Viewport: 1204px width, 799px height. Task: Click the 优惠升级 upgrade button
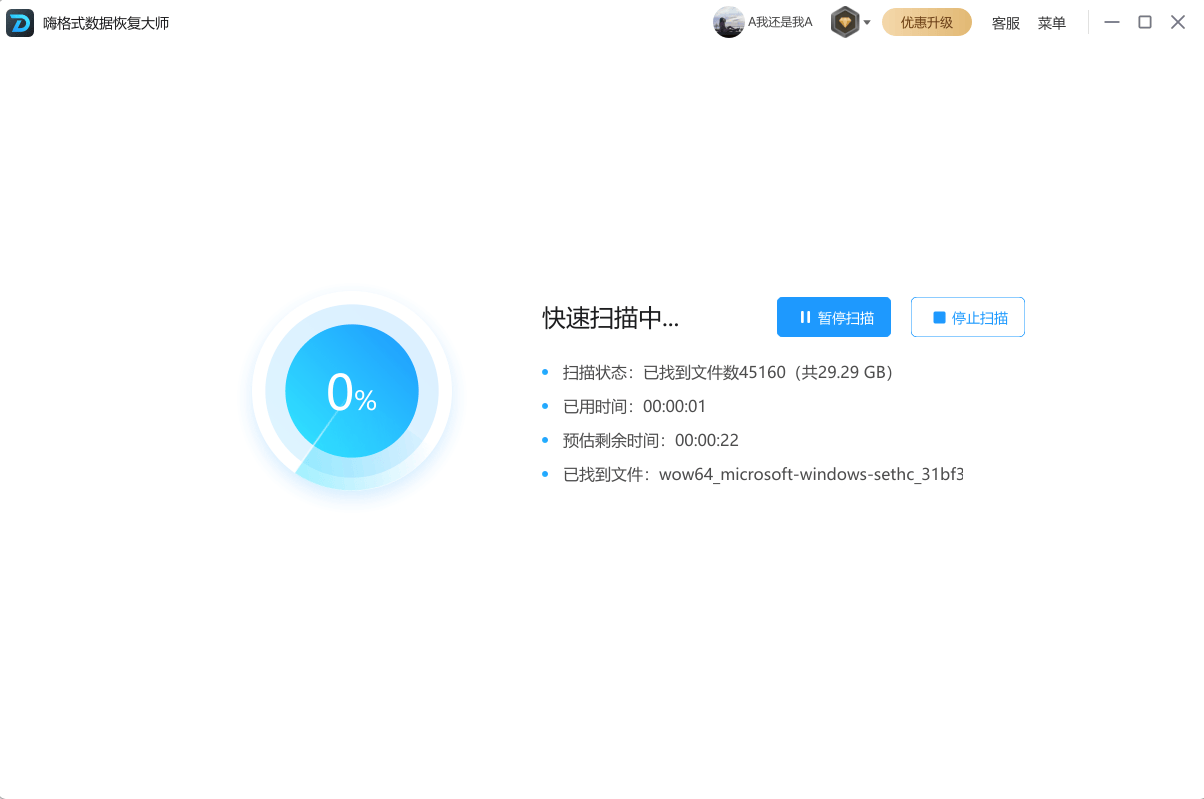point(926,21)
